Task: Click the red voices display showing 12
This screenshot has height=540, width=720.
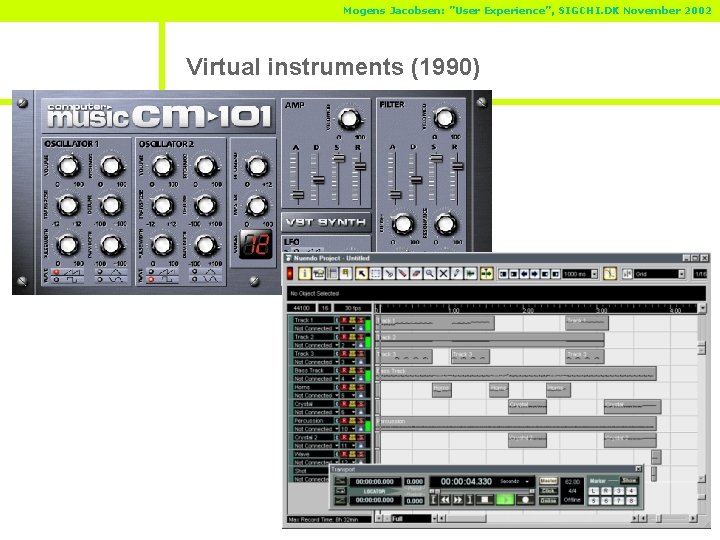Action: click(255, 243)
